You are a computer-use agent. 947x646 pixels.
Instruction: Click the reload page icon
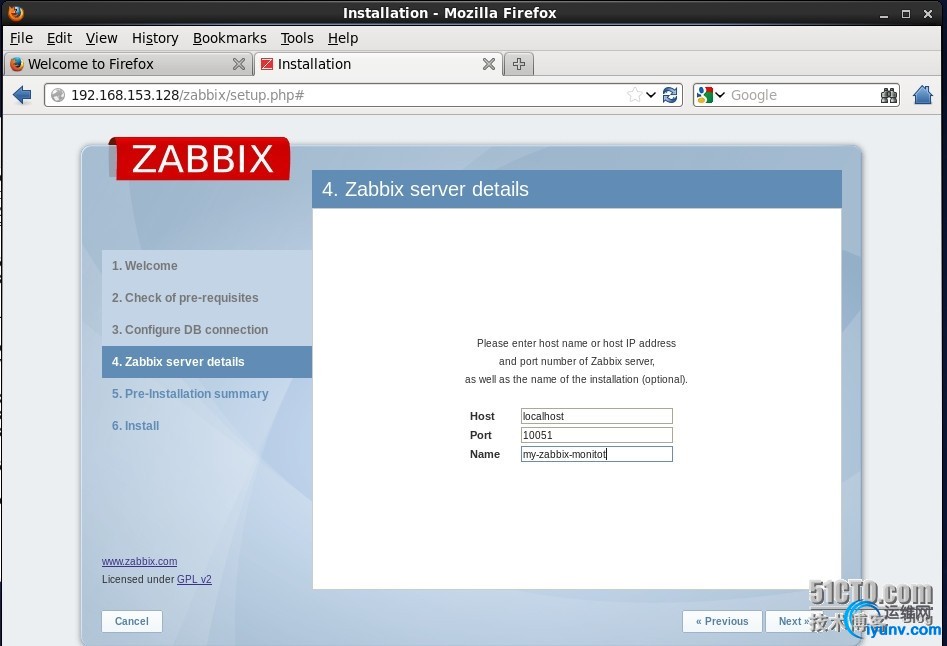pyautogui.click(x=670, y=95)
